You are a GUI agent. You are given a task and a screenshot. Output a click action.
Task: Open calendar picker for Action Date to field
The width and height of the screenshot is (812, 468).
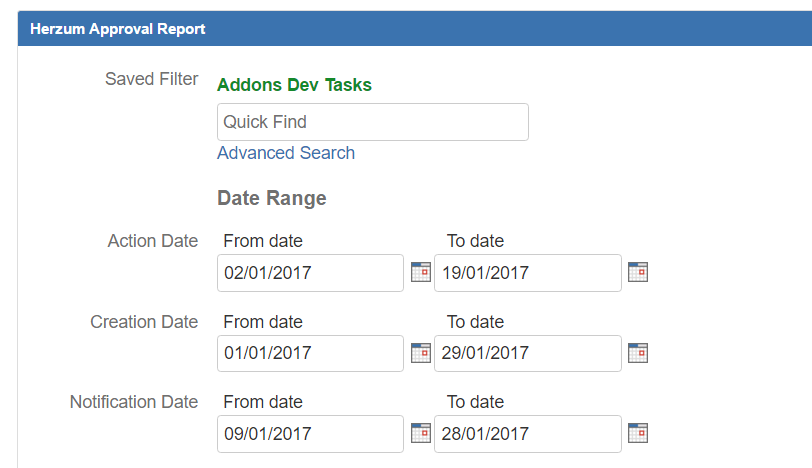pyautogui.click(x=638, y=272)
